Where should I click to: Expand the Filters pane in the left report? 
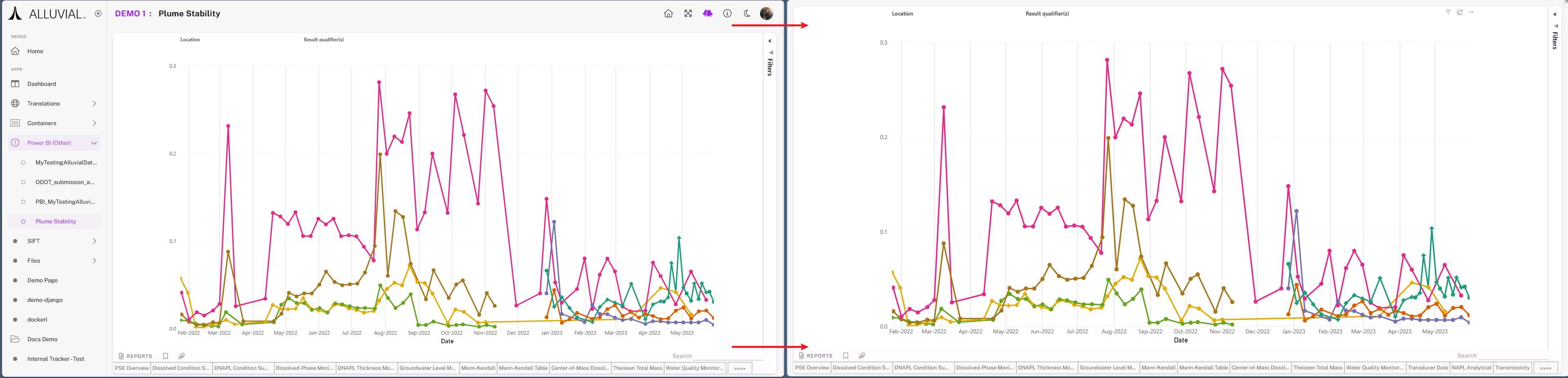point(770,41)
